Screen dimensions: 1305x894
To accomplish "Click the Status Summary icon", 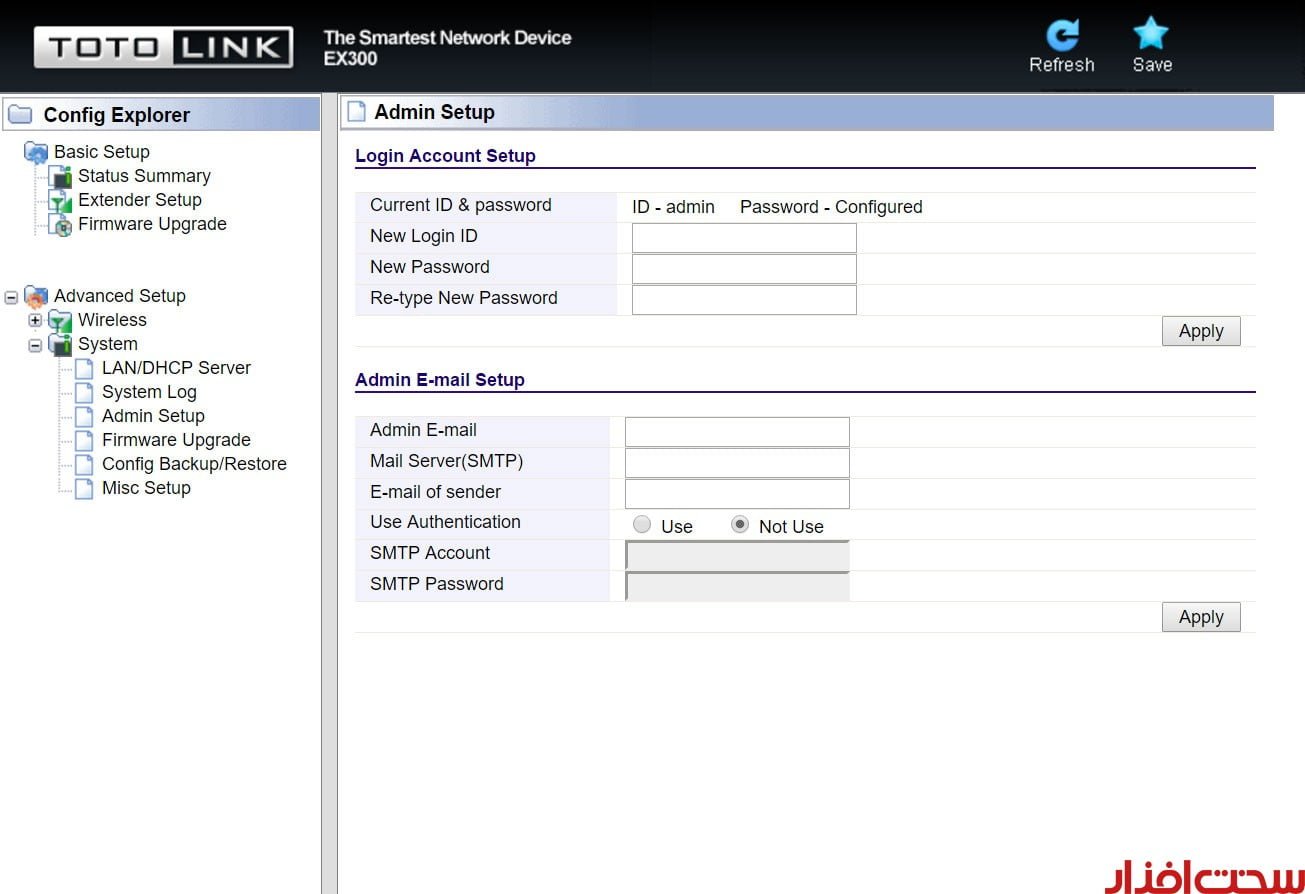I will coord(61,177).
